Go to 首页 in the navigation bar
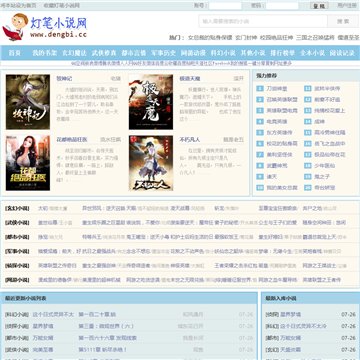Image resolution: width=360 pixels, height=360 pixels. 15,53
